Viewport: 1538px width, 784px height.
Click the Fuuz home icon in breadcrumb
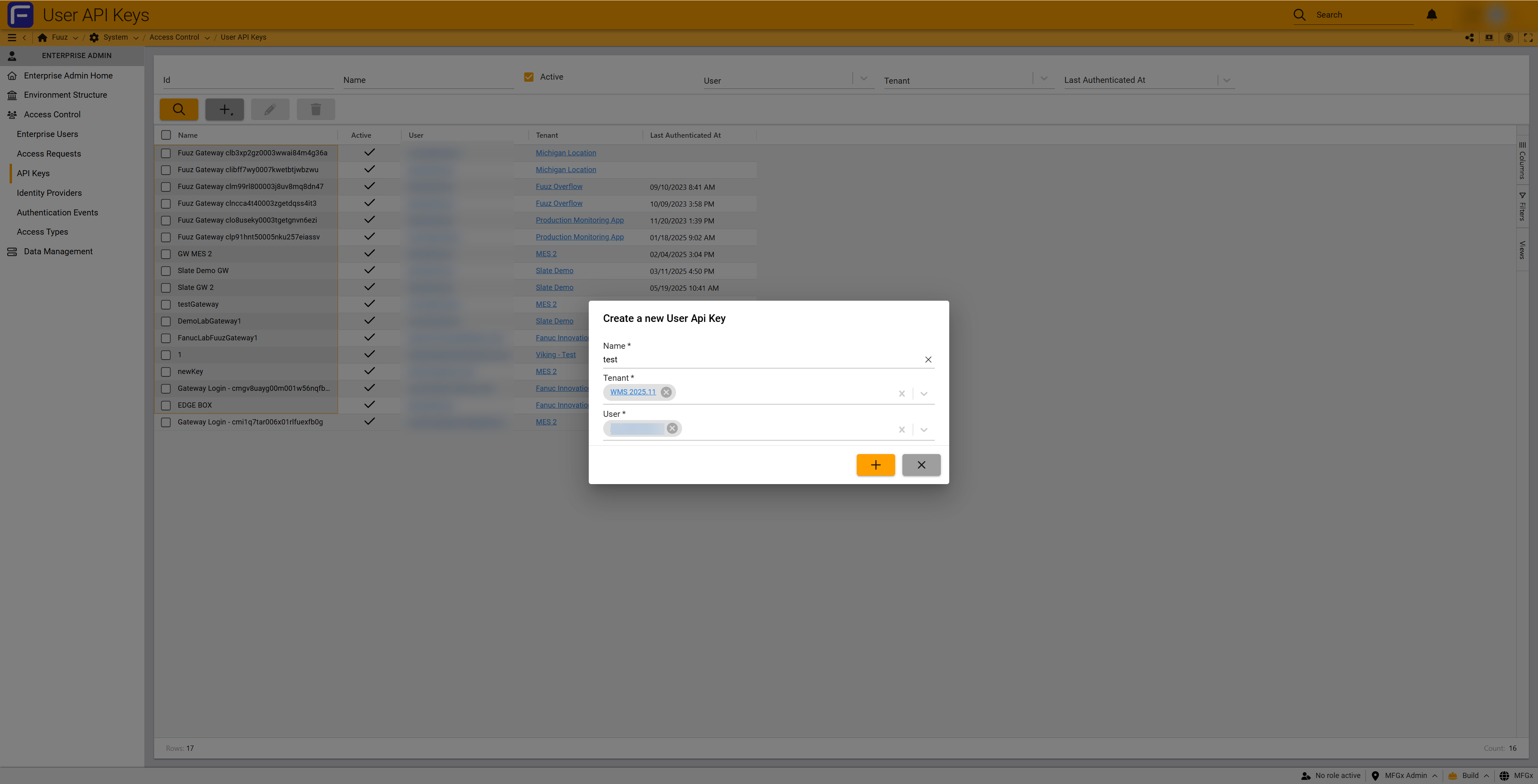[x=42, y=37]
